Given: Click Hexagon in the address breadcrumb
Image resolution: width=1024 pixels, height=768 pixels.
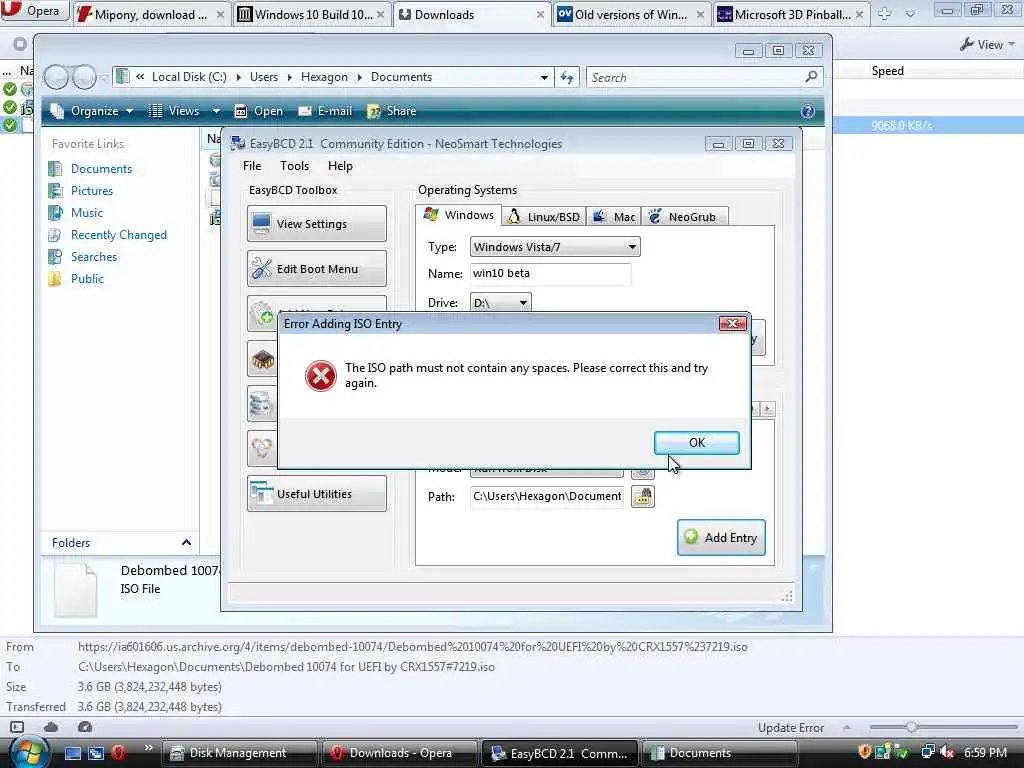Looking at the screenshot, I should [324, 77].
